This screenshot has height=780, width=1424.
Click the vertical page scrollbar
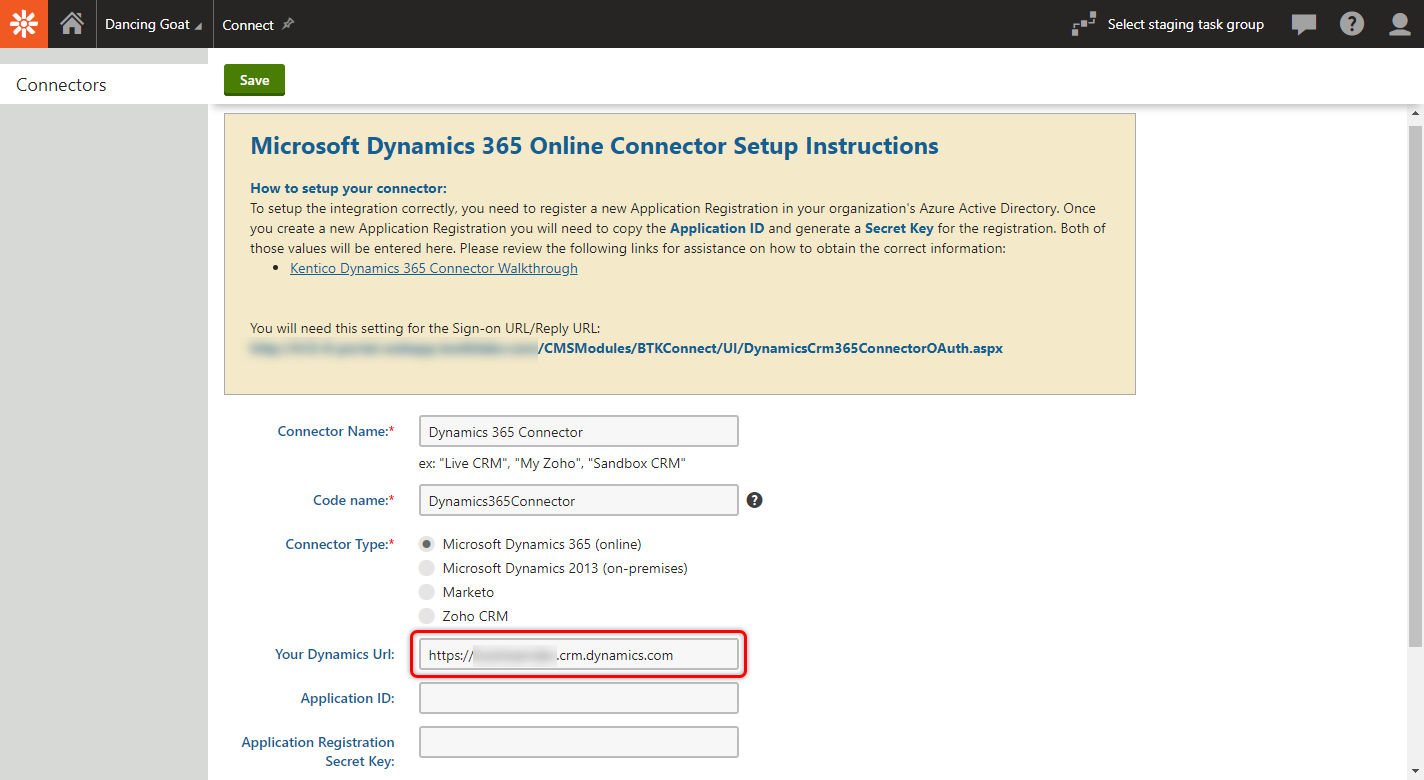point(1416,385)
